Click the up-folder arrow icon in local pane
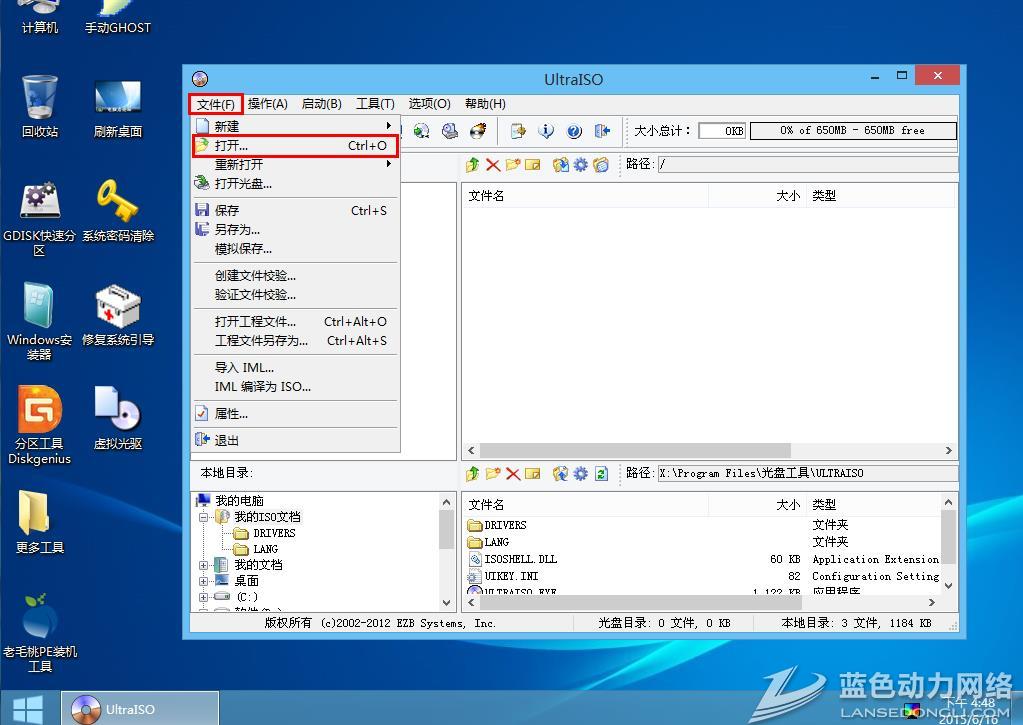 [x=473, y=473]
